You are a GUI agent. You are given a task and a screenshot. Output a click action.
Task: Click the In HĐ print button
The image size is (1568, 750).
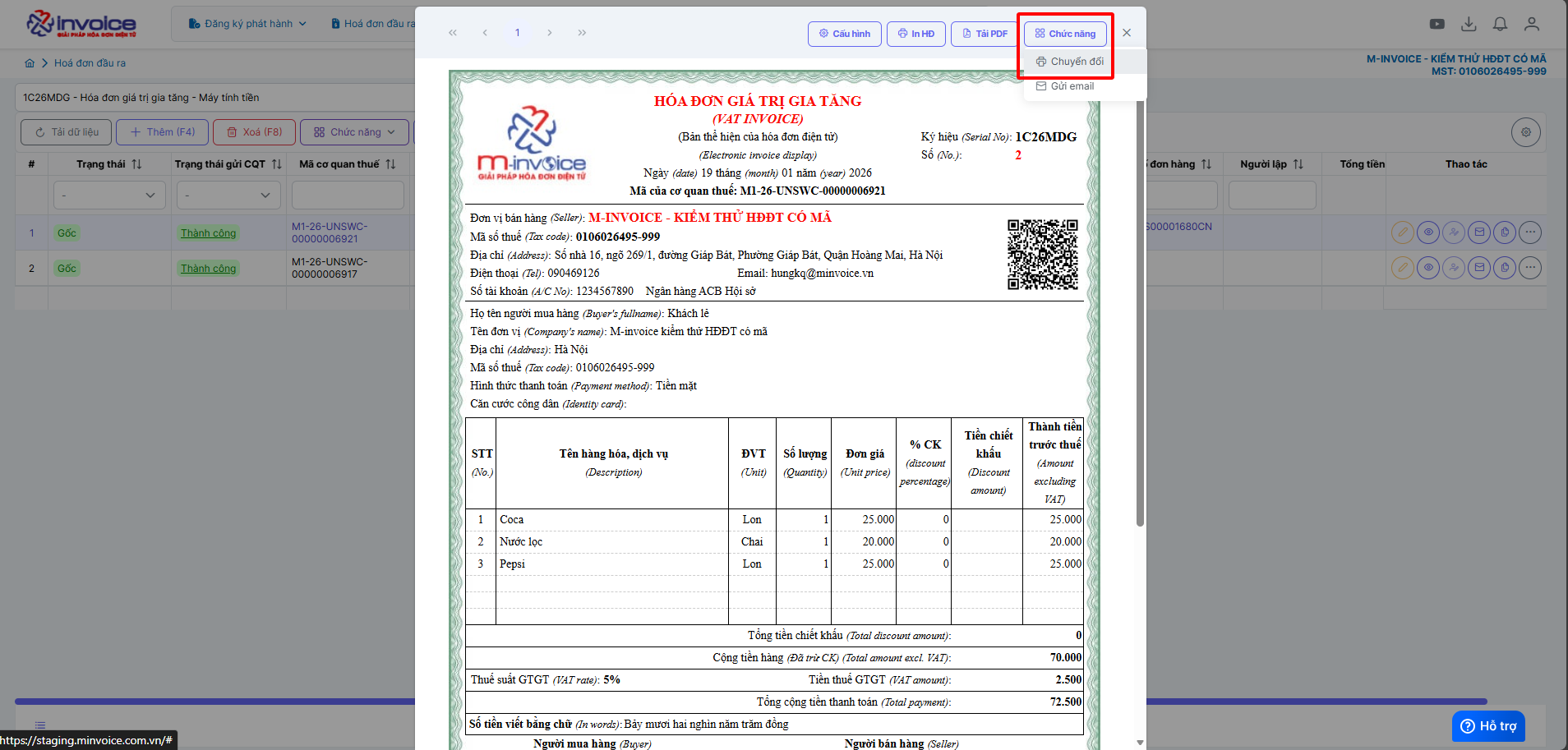click(916, 34)
